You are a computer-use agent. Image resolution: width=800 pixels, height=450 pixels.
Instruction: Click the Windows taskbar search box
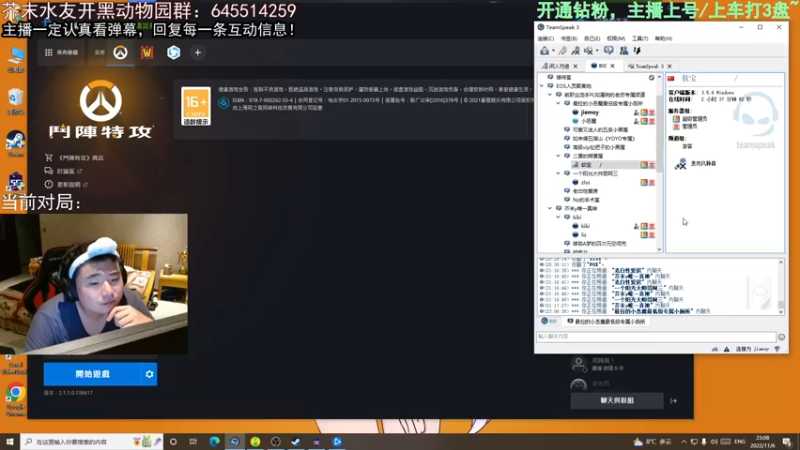(92, 441)
